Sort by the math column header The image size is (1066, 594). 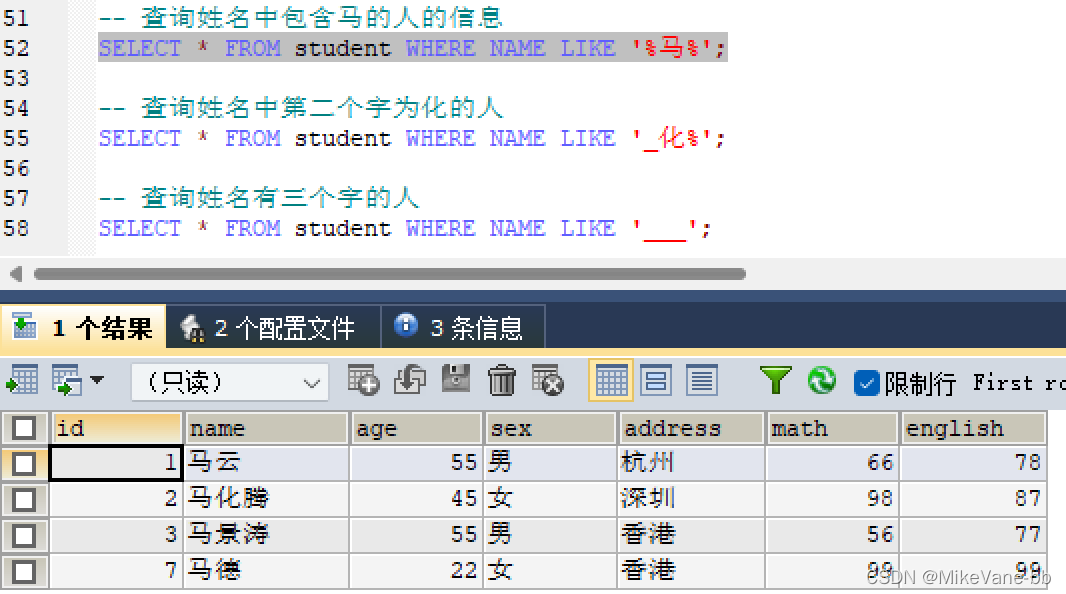click(832, 428)
